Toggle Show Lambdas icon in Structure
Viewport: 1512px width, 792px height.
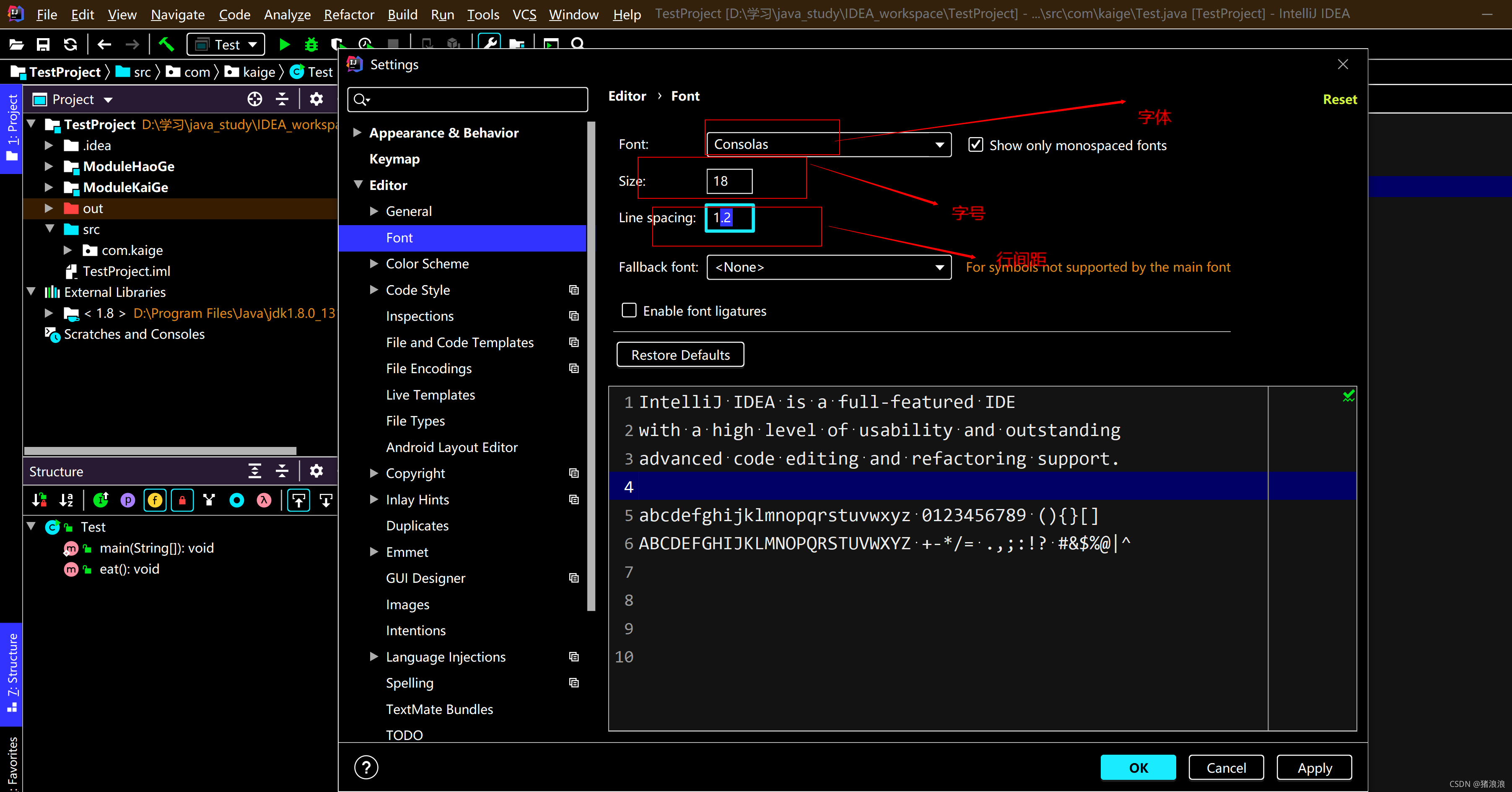click(264, 500)
